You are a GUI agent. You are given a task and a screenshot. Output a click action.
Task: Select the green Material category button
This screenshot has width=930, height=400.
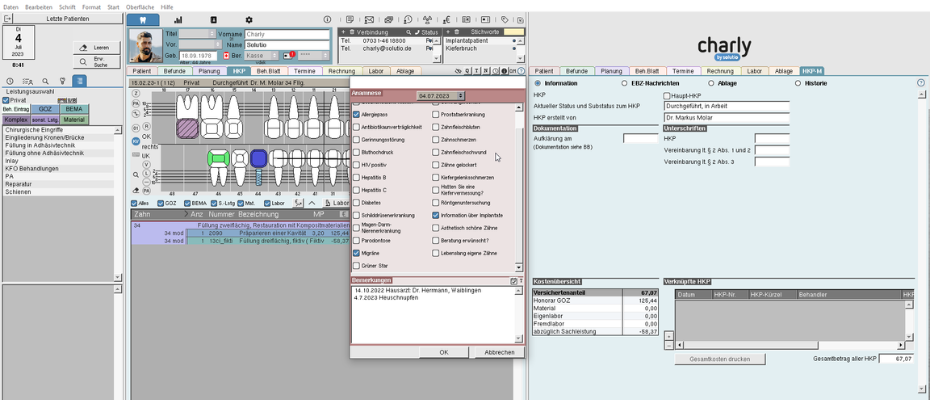(x=74, y=120)
